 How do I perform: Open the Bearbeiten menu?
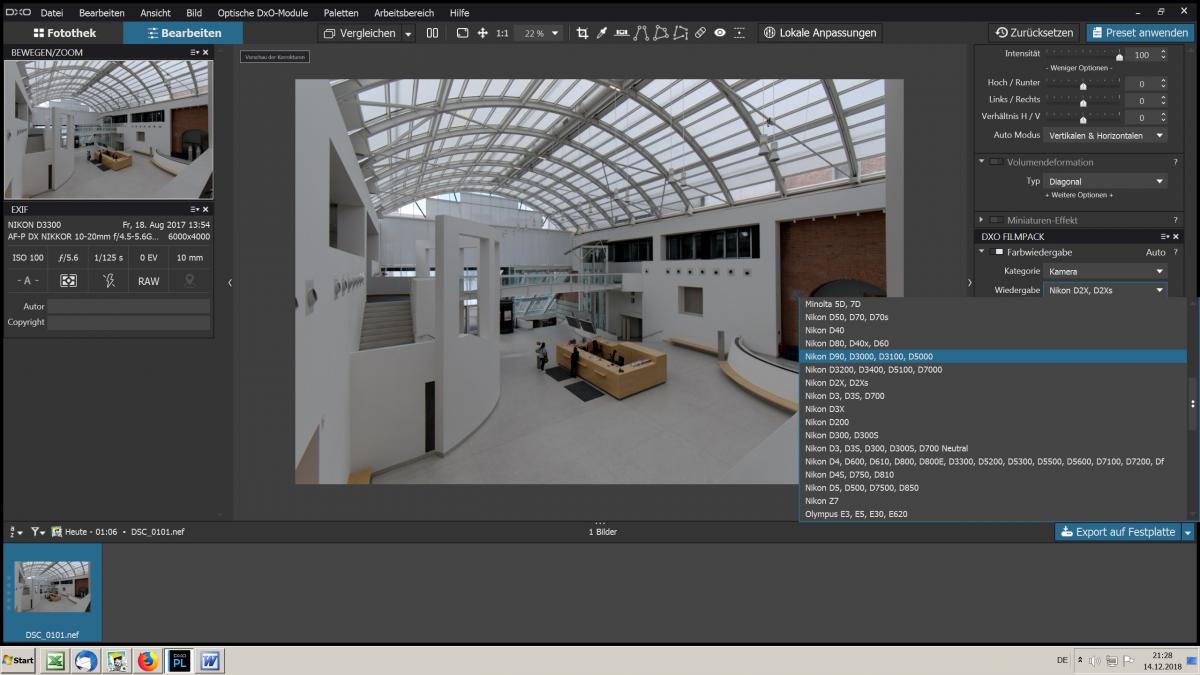click(102, 13)
